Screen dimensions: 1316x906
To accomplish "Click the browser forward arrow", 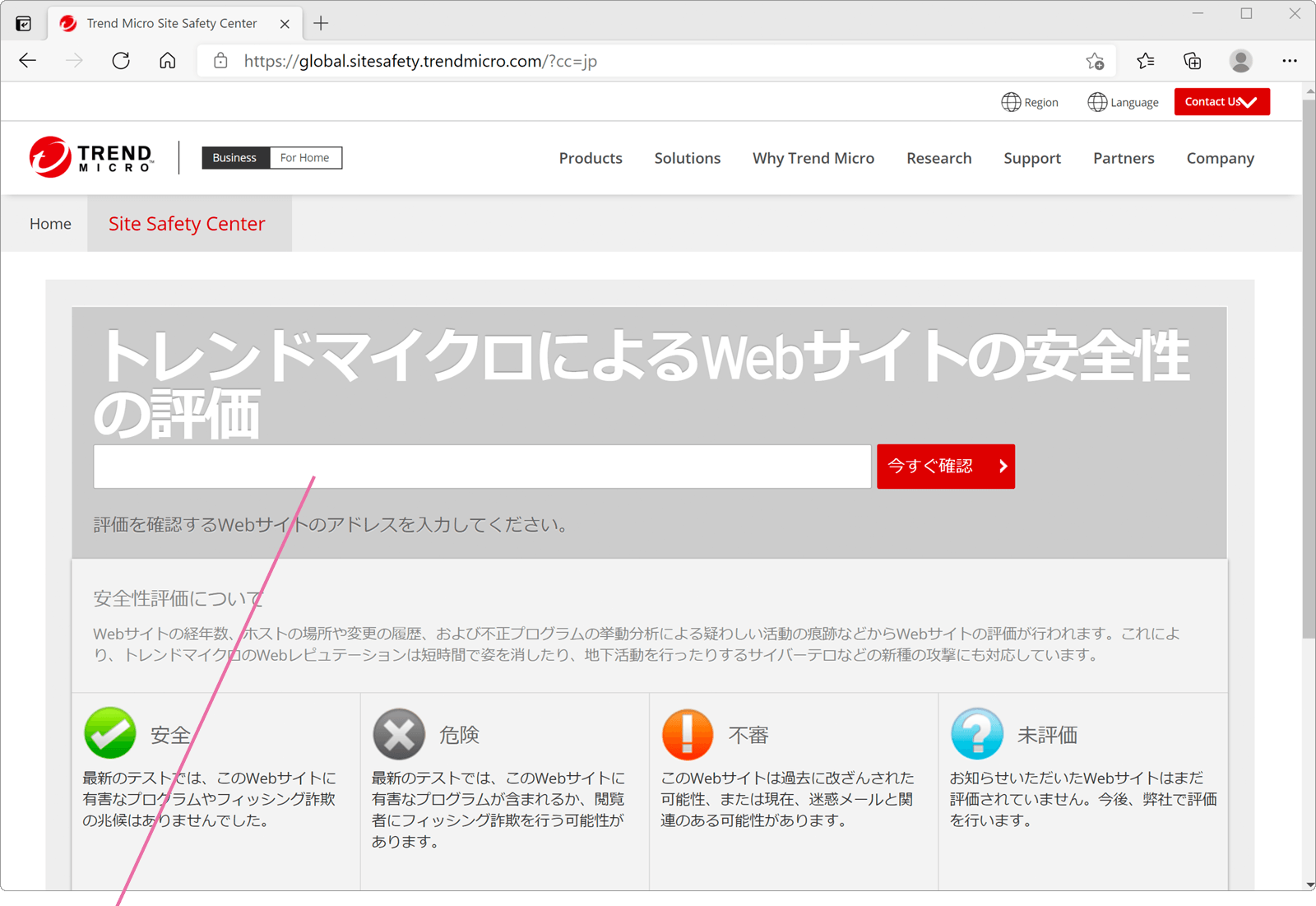I will click(x=74, y=61).
